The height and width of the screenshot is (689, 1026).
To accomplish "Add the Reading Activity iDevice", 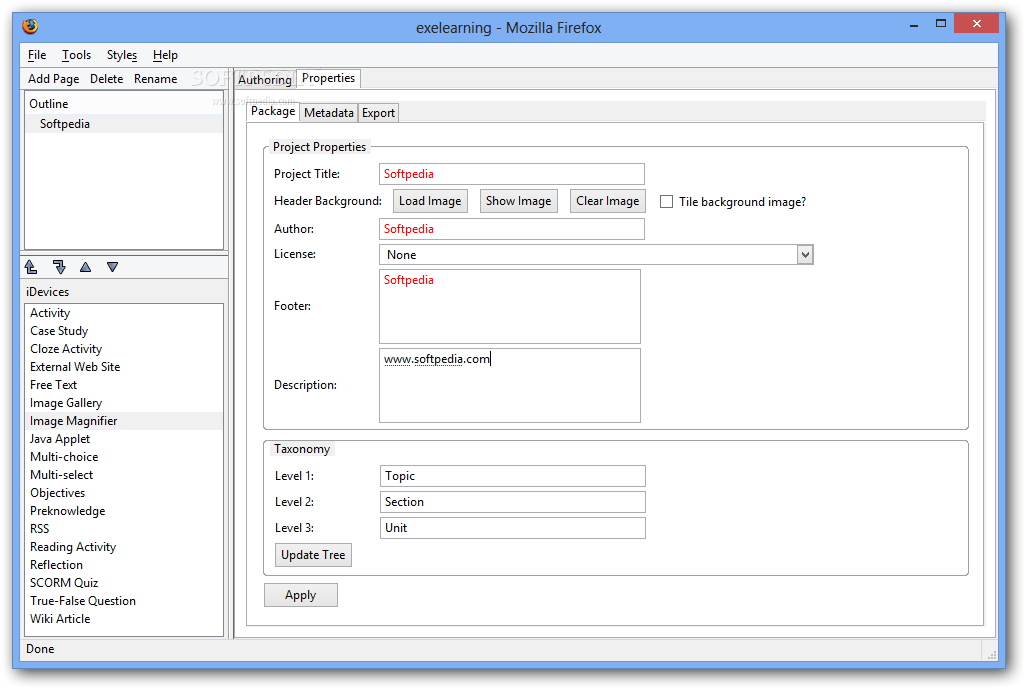I will pyautogui.click(x=125, y=547).
